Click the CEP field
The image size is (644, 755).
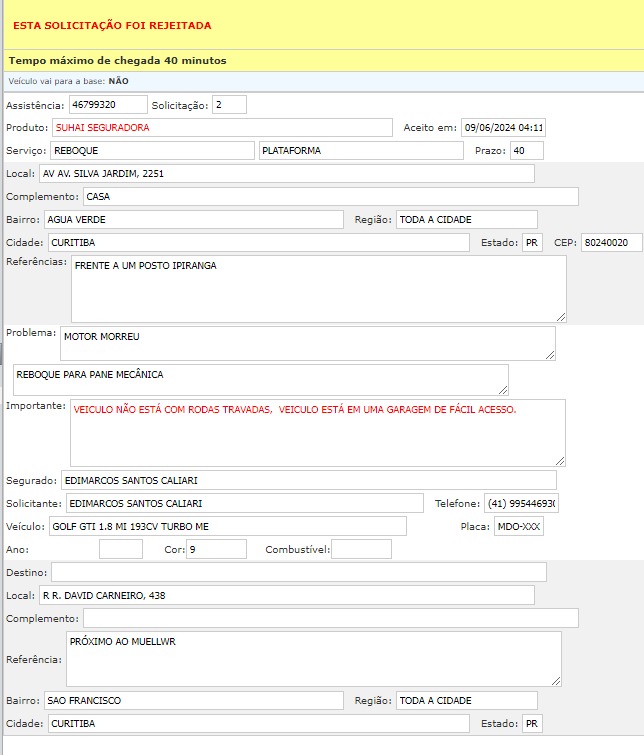[610, 243]
